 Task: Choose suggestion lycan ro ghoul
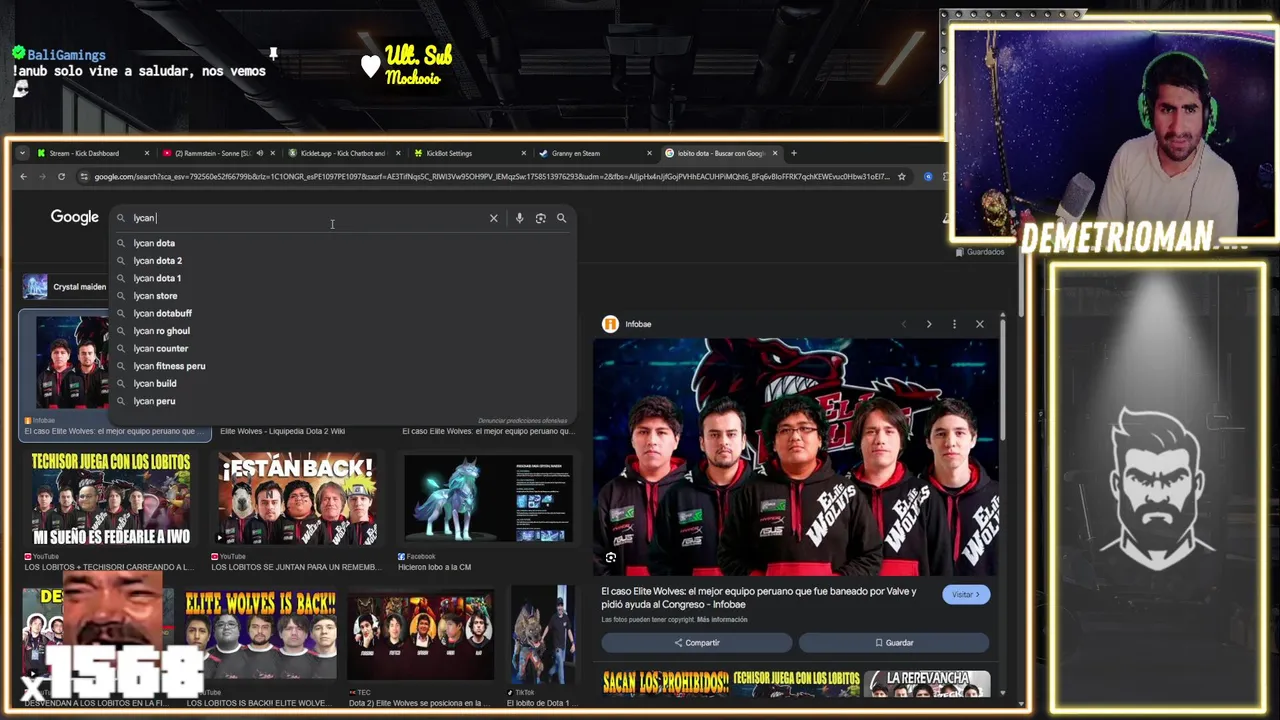pos(342,331)
